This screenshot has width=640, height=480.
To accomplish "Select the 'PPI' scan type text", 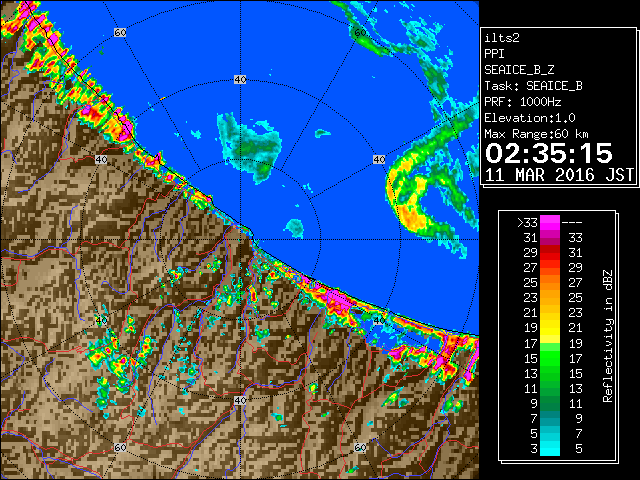I will coord(494,54).
